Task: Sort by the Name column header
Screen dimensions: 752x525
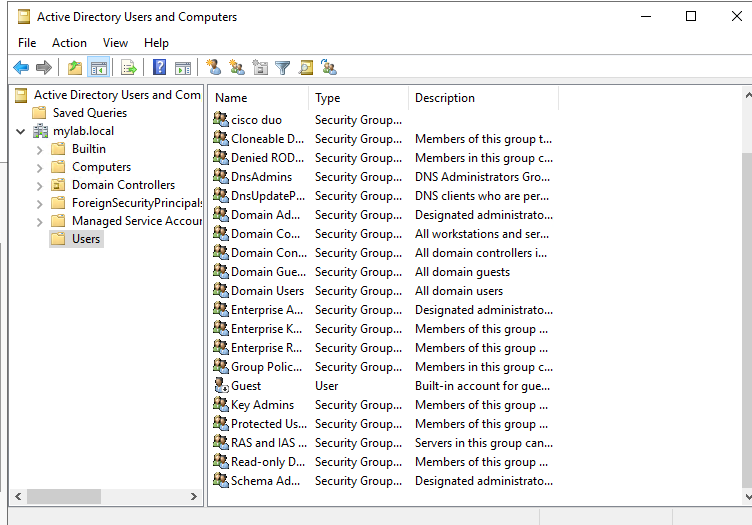Action: [x=259, y=98]
